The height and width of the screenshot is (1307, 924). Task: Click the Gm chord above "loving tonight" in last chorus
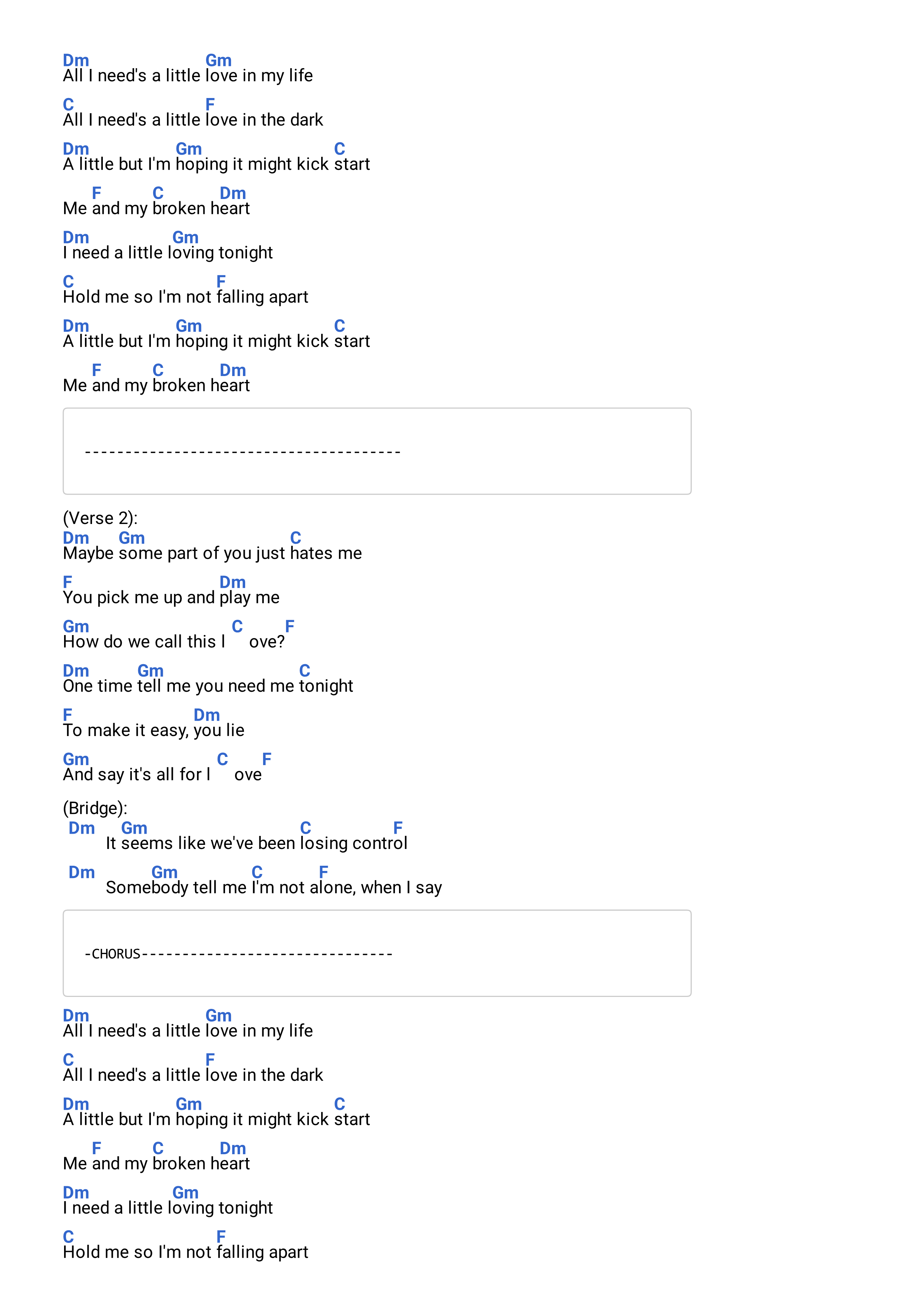186,1193
